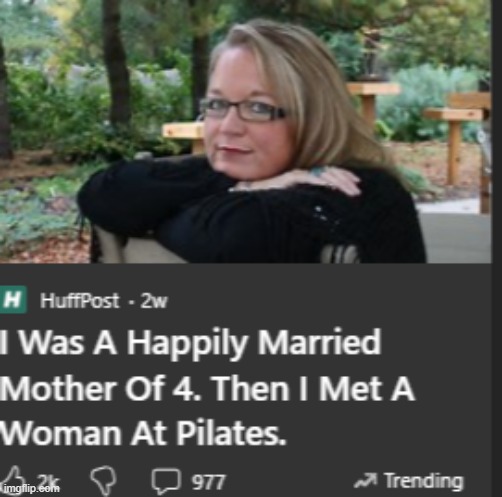Select the Trending label
The image size is (502, 497).
coord(424,481)
